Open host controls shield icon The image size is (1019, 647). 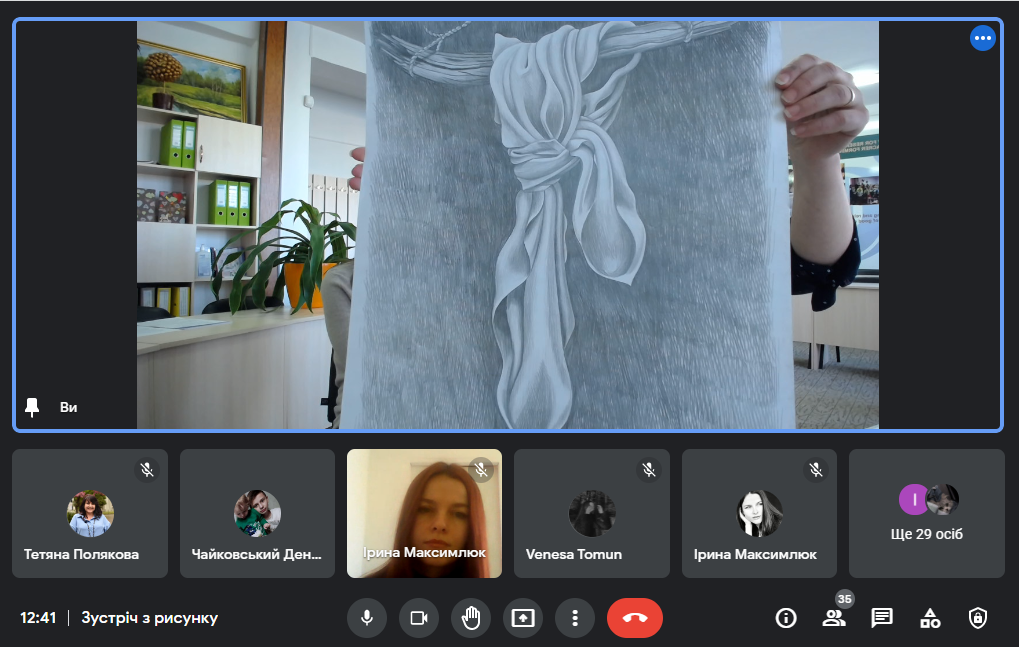978,618
